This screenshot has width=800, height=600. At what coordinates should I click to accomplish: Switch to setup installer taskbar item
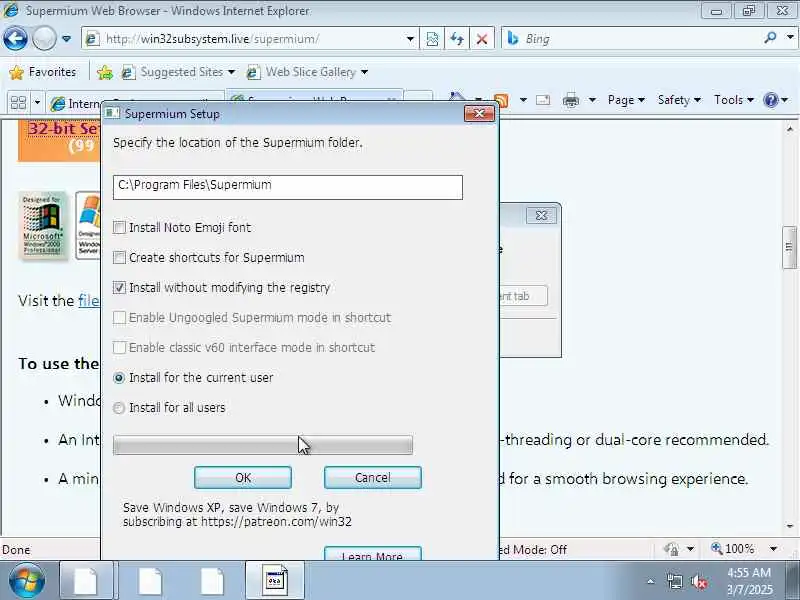[x=276, y=581]
